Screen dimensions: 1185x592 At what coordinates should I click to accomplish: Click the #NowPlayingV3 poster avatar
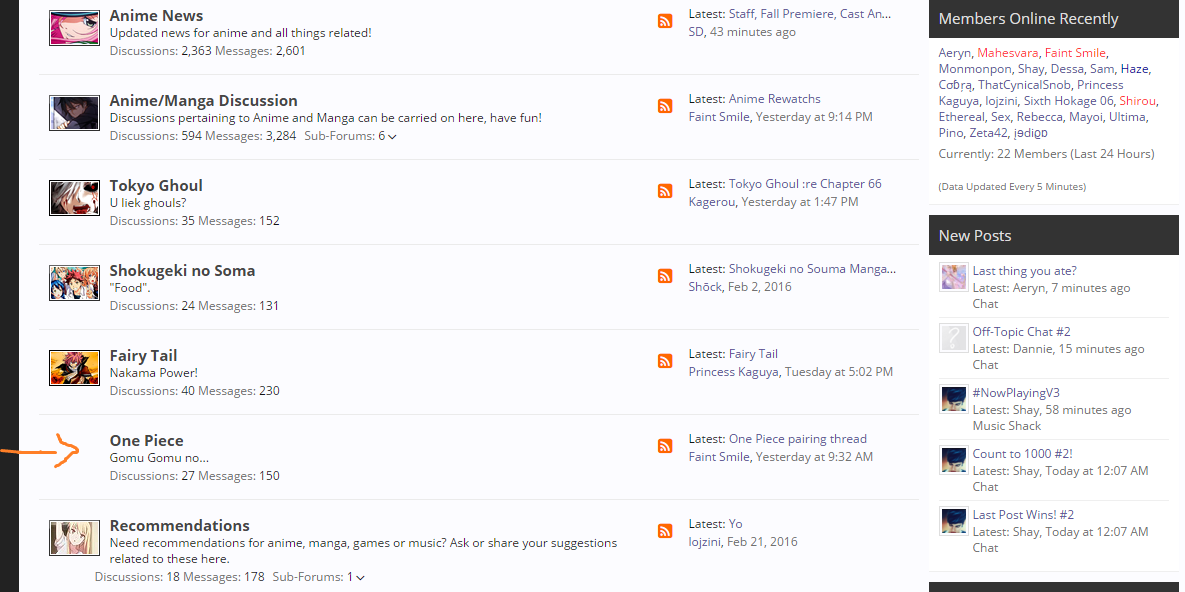click(954, 399)
